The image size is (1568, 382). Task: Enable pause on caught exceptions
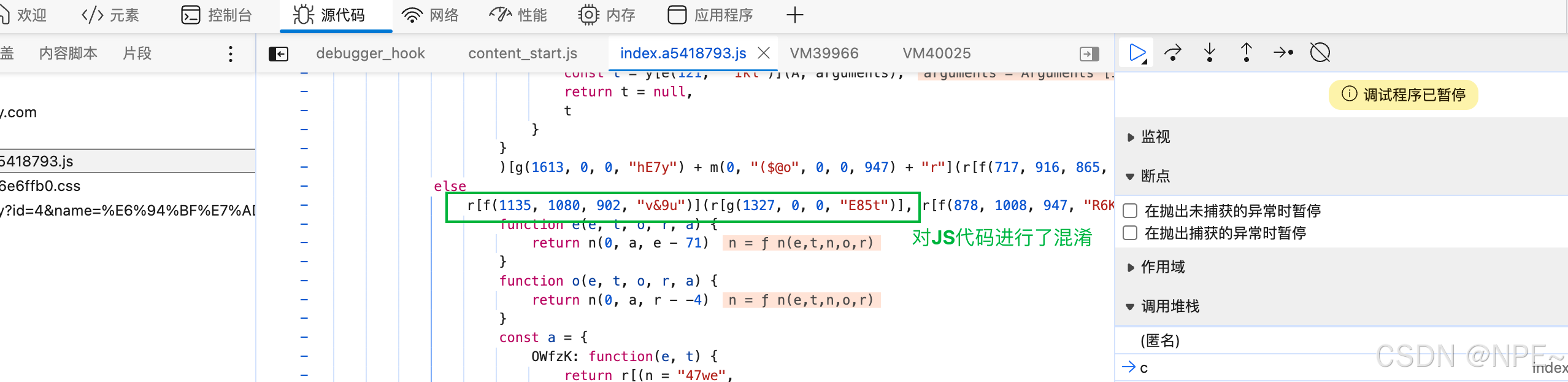[1130, 233]
